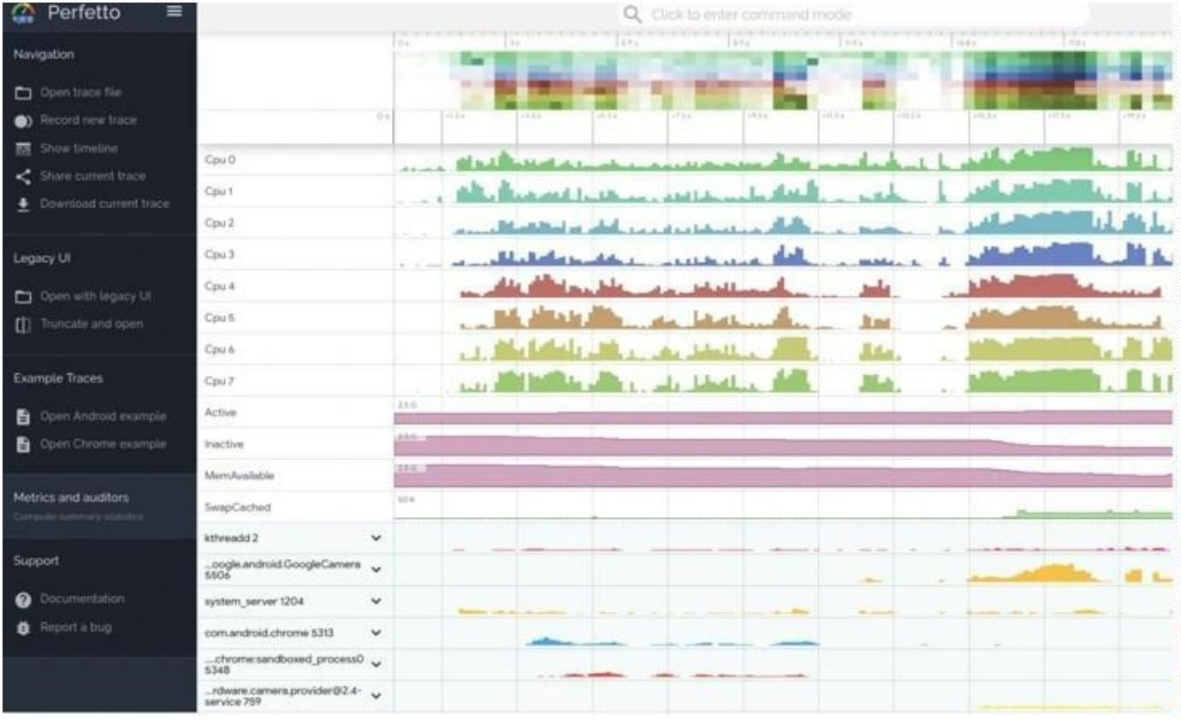Expand the system_server 1204 process track
Image resolution: width=1181 pixels, height=720 pixels.
point(376,602)
